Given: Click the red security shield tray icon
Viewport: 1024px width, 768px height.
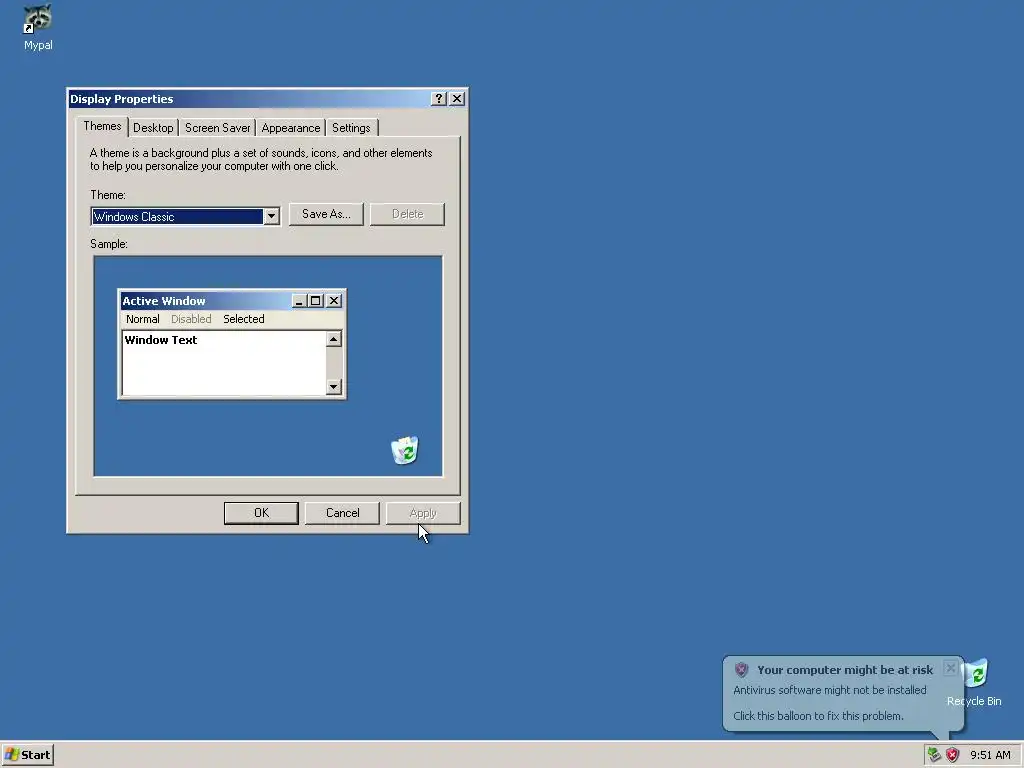Looking at the screenshot, I should tap(953, 755).
